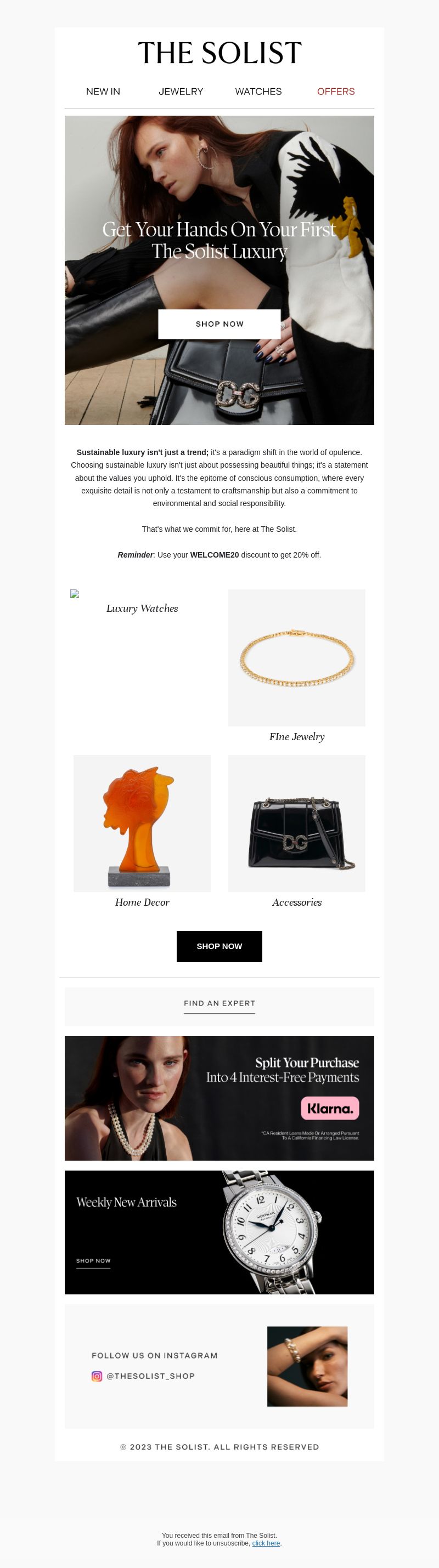Viewport: 439px width, 1568px height.
Task: Open the NEW IN menu item
Action: [x=103, y=92]
